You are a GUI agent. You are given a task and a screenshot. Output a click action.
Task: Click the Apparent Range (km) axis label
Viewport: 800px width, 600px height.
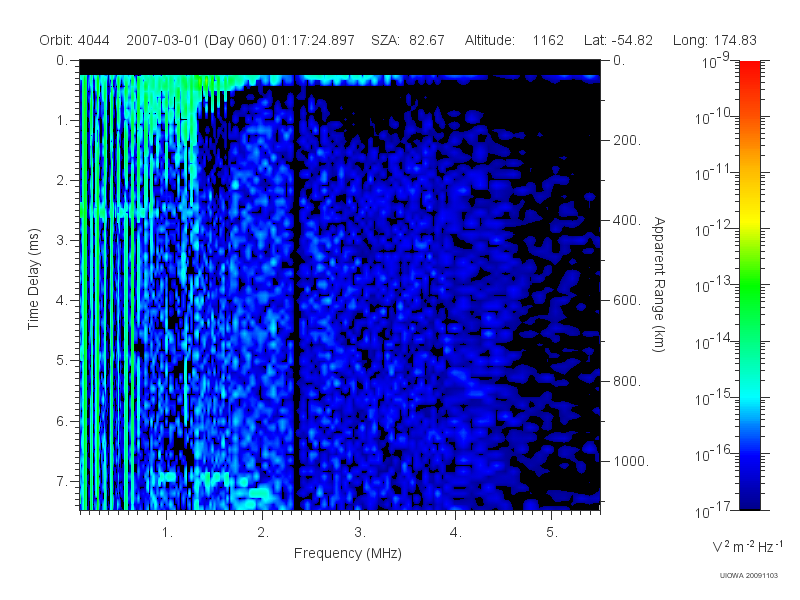659,284
